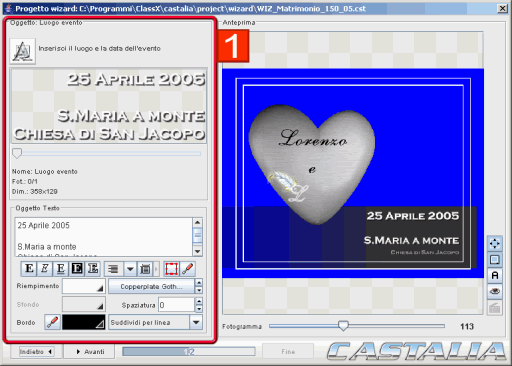The width and height of the screenshot is (512, 366).
Task: Click inside the Spaziatura input field
Action: [176, 305]
